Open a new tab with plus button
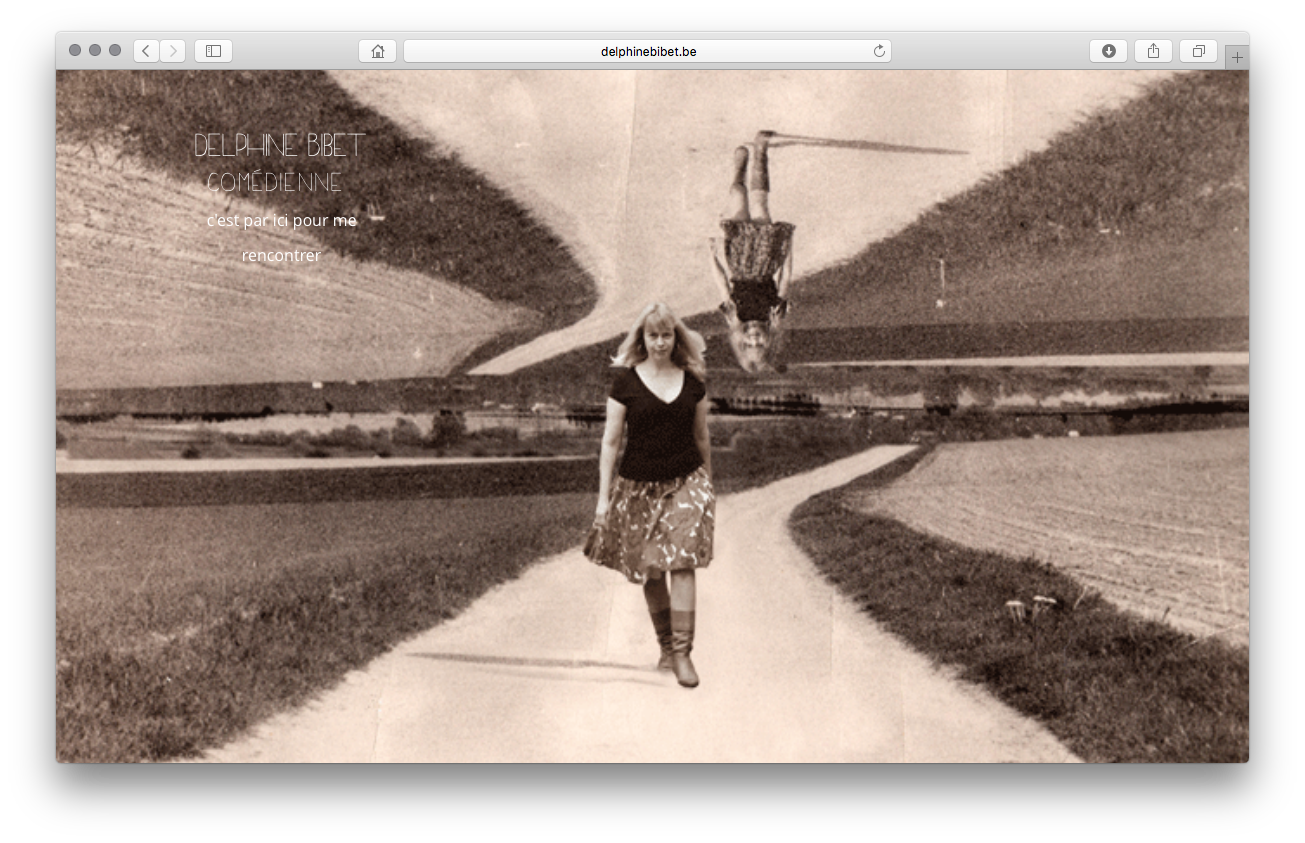This screenshot has height=843, width=1305. click(x=1237, y=58)
